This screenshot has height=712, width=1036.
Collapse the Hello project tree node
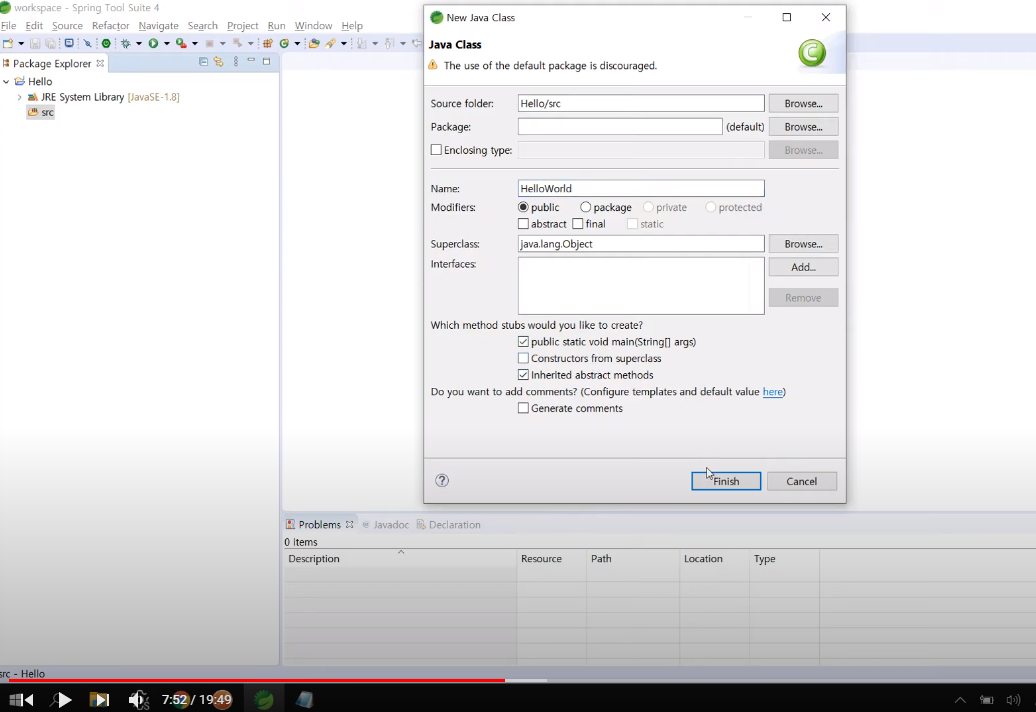7,81
